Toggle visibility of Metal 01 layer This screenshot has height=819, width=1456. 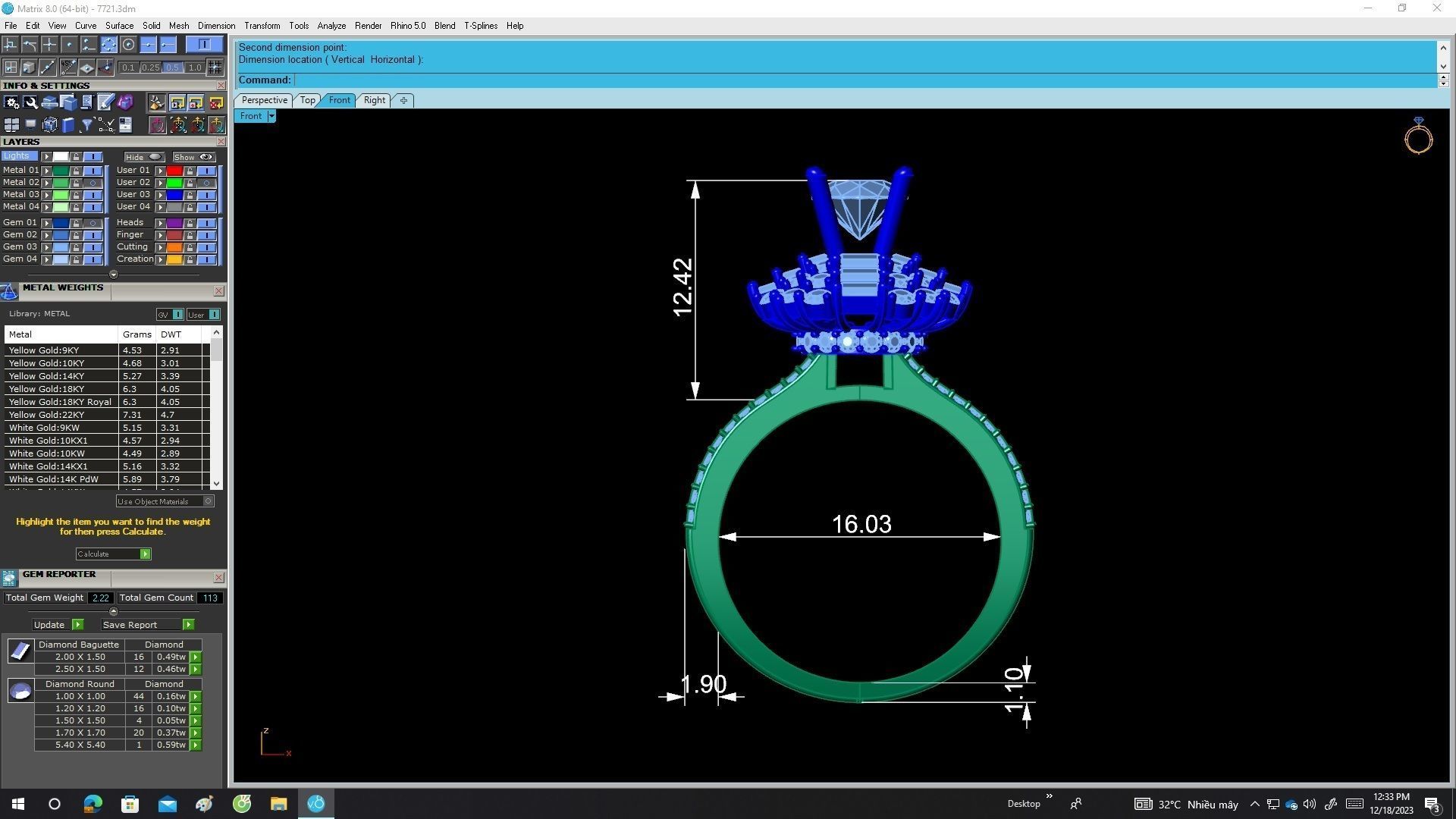pyautogui.click(x=93, y=171)
